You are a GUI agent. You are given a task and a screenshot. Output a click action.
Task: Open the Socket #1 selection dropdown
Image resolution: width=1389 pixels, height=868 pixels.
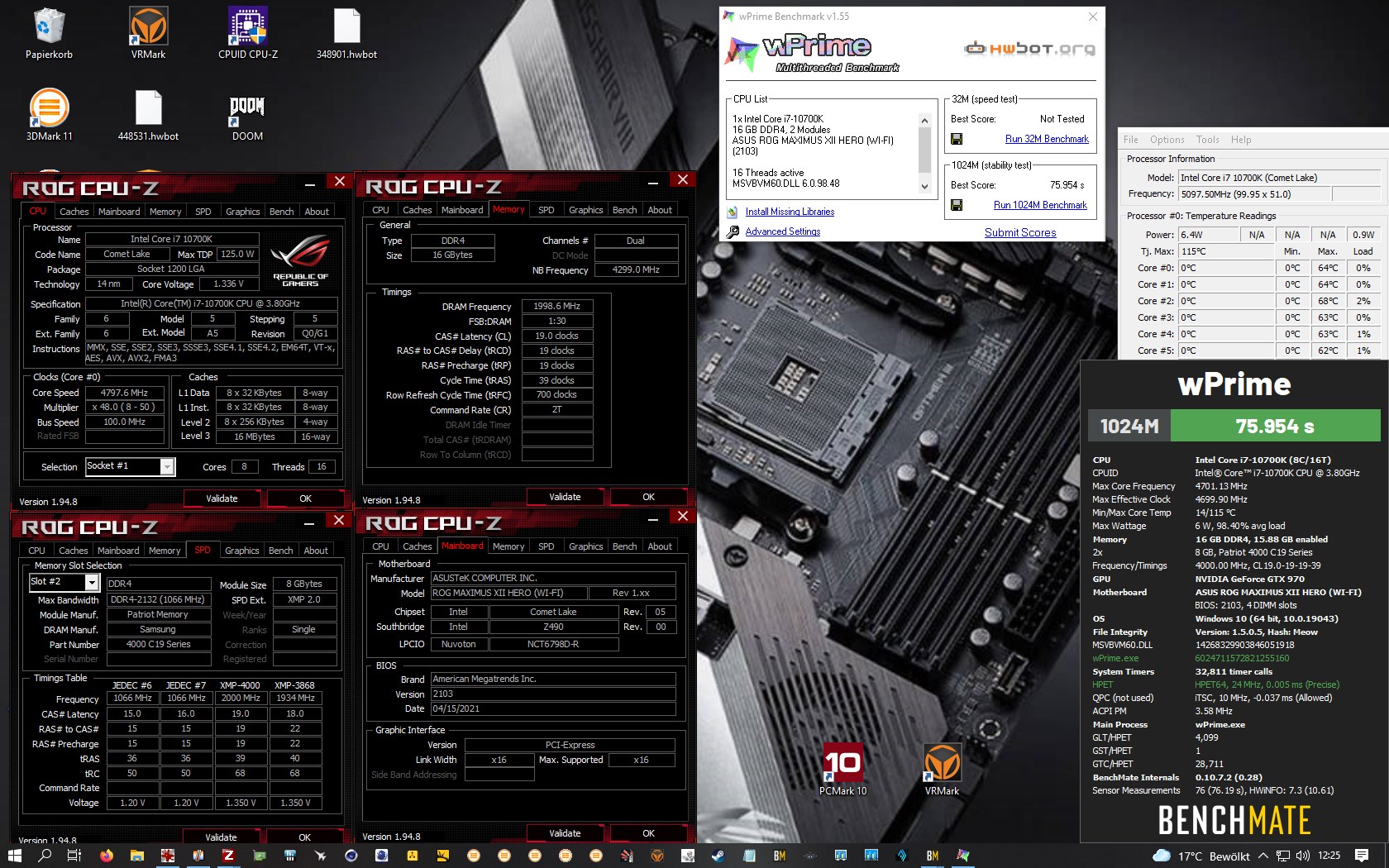[167, 467]
